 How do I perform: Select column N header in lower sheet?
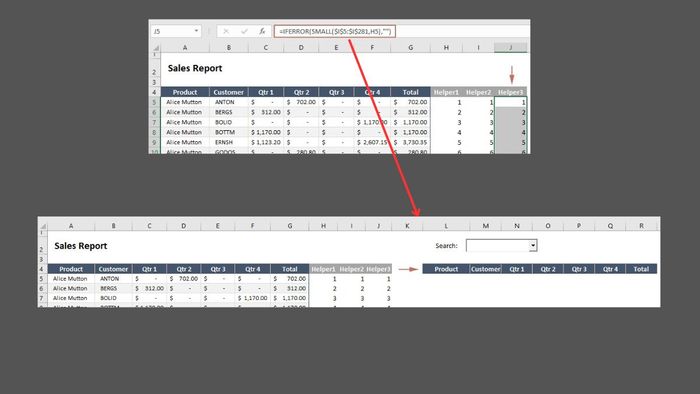tap(517, 226)
